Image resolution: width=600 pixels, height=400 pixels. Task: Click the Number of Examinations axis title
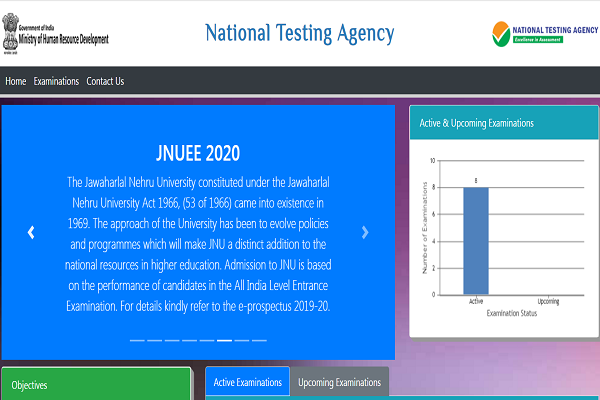click(424, 228)
